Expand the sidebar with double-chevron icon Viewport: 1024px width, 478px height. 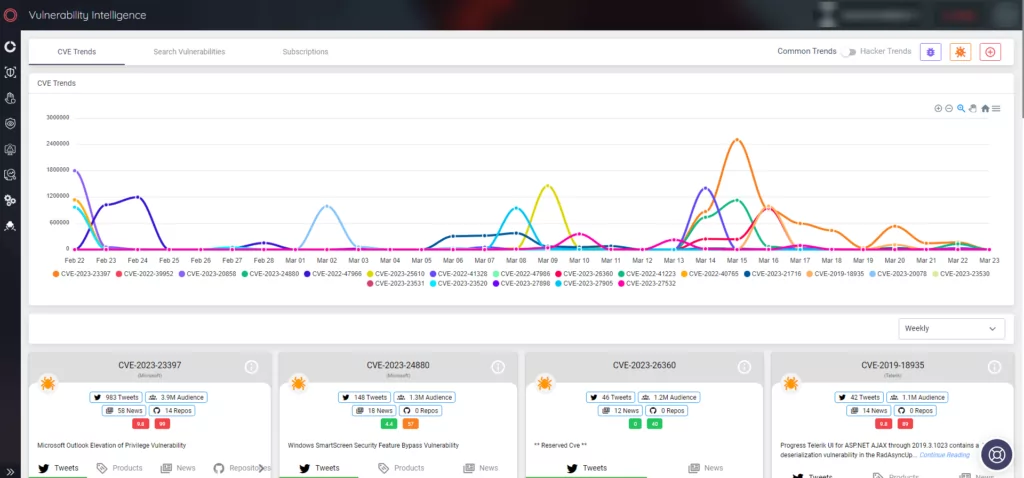point(10,471)
